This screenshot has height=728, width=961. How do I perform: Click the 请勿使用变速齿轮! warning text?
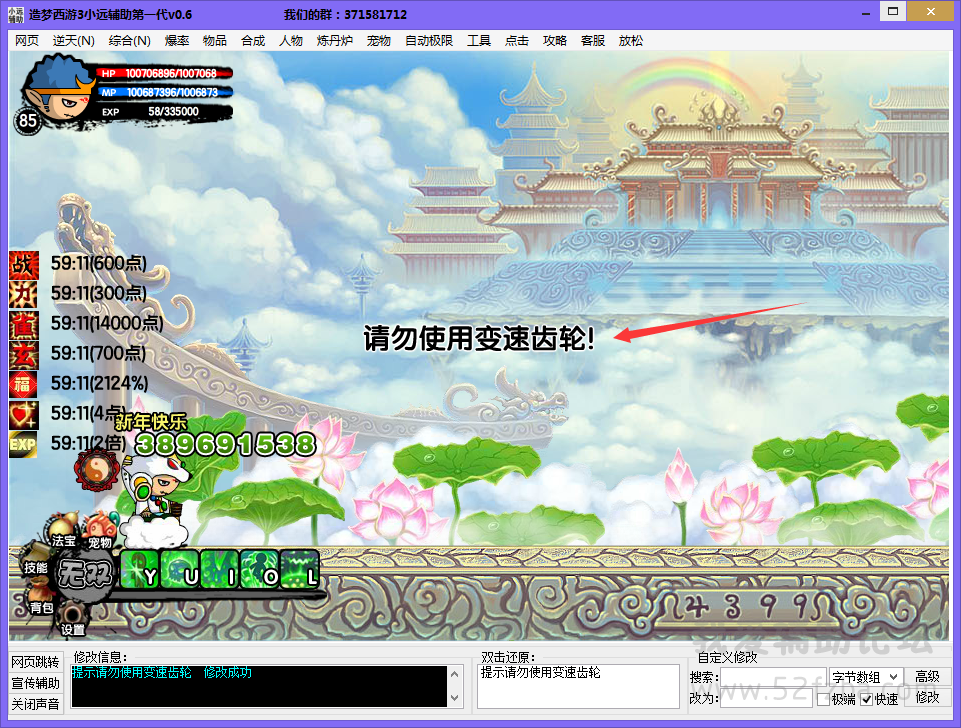479,338
